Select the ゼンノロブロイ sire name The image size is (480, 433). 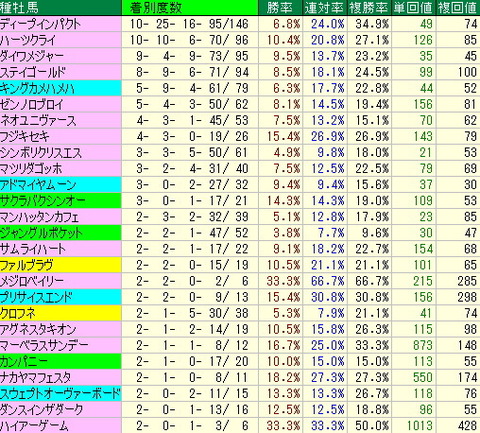[x=32, y=104]
